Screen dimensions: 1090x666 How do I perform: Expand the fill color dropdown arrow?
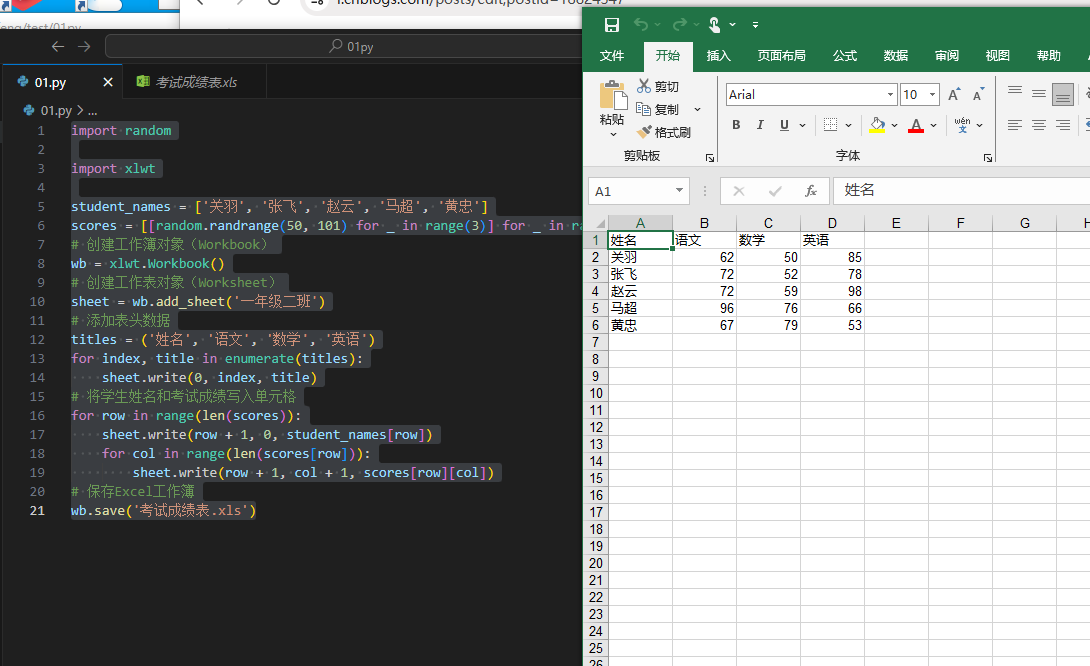[895, 125]
